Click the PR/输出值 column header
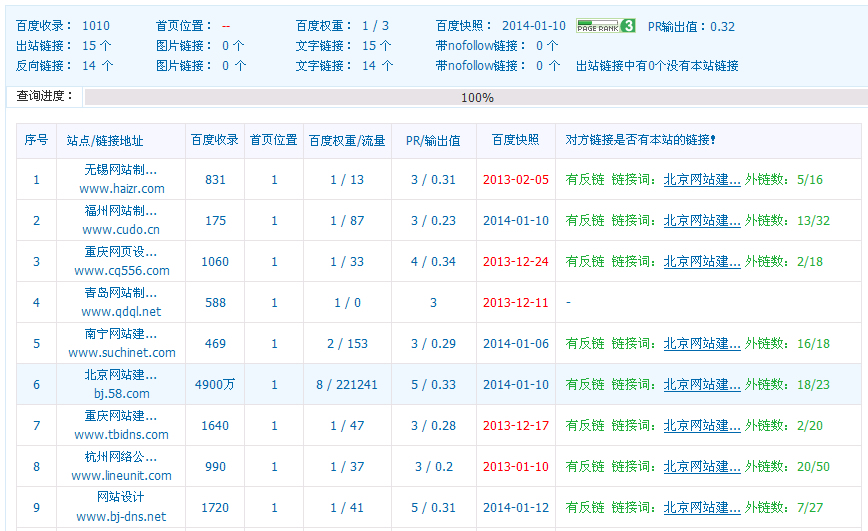This screenshot has width=868, height=531. (433, 141)
